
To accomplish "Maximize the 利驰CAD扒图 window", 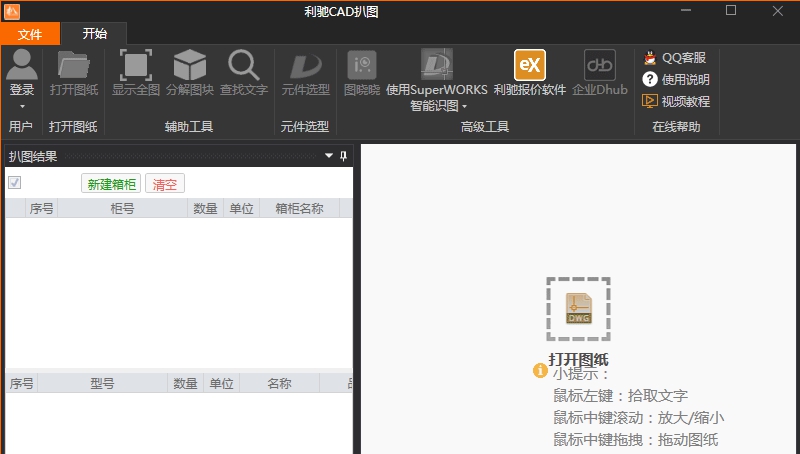I will pos(731,11).
